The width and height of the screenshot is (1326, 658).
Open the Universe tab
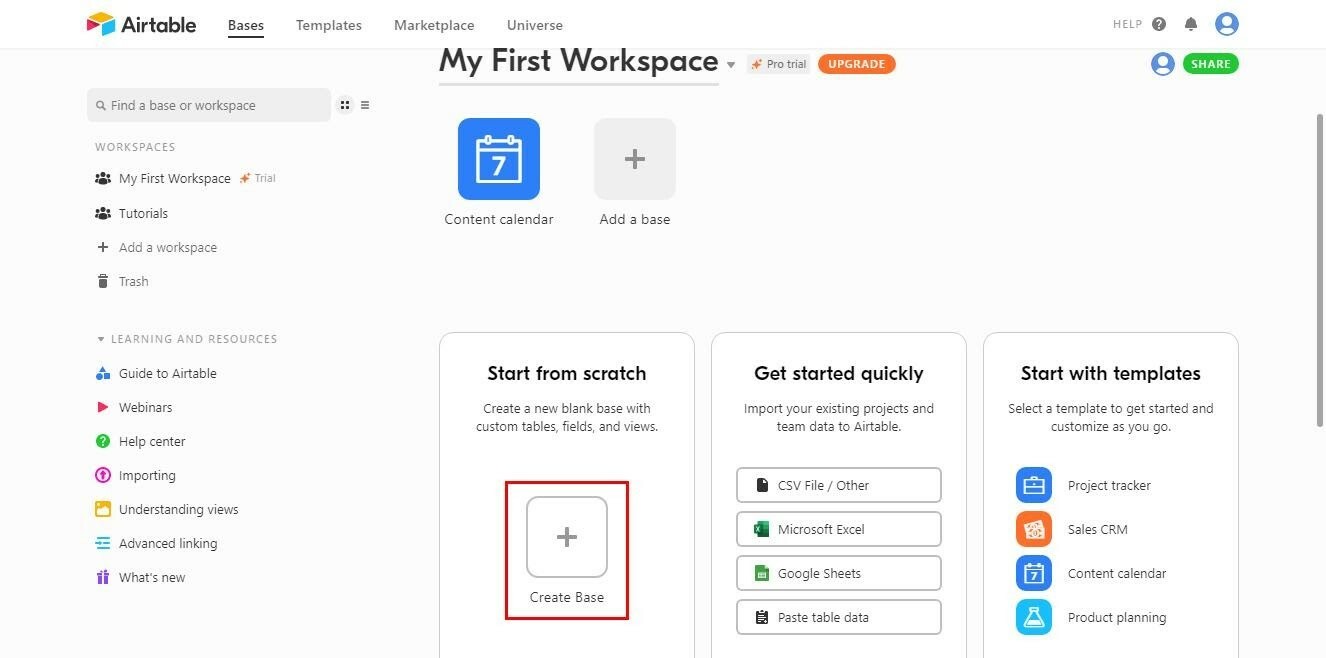pos(535,25)
